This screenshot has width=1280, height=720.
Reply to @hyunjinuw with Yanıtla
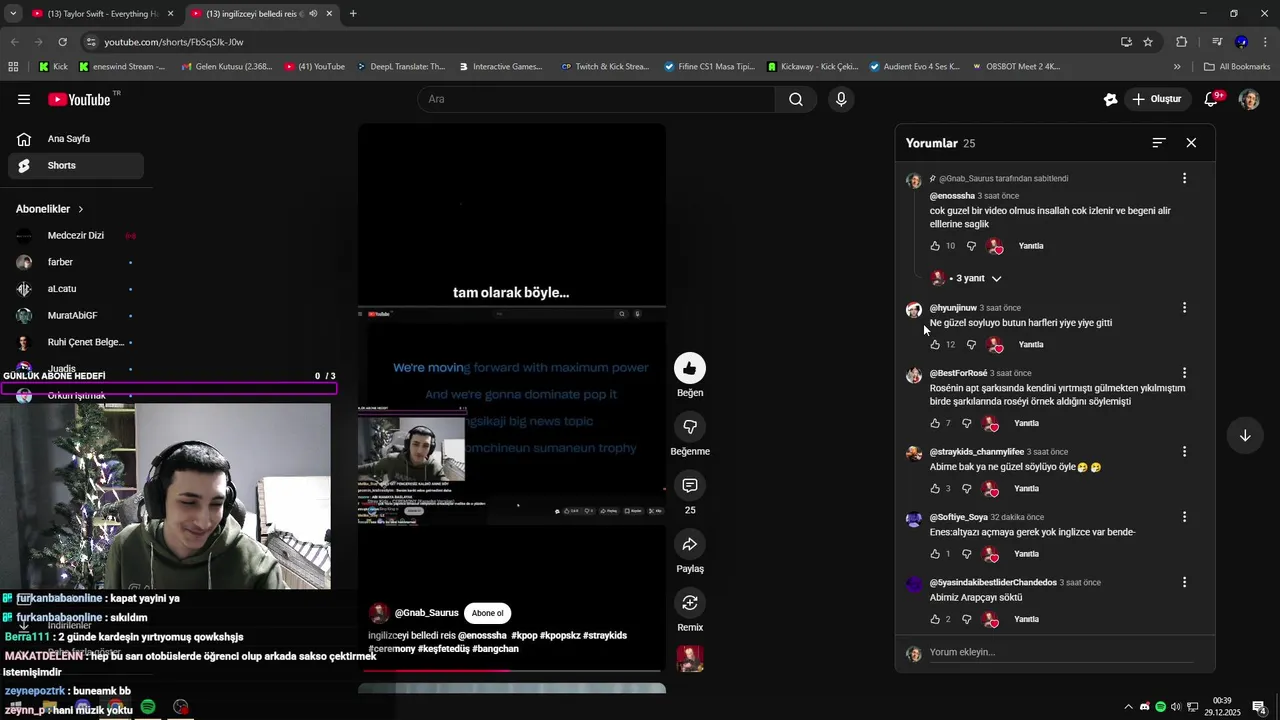1031,345
